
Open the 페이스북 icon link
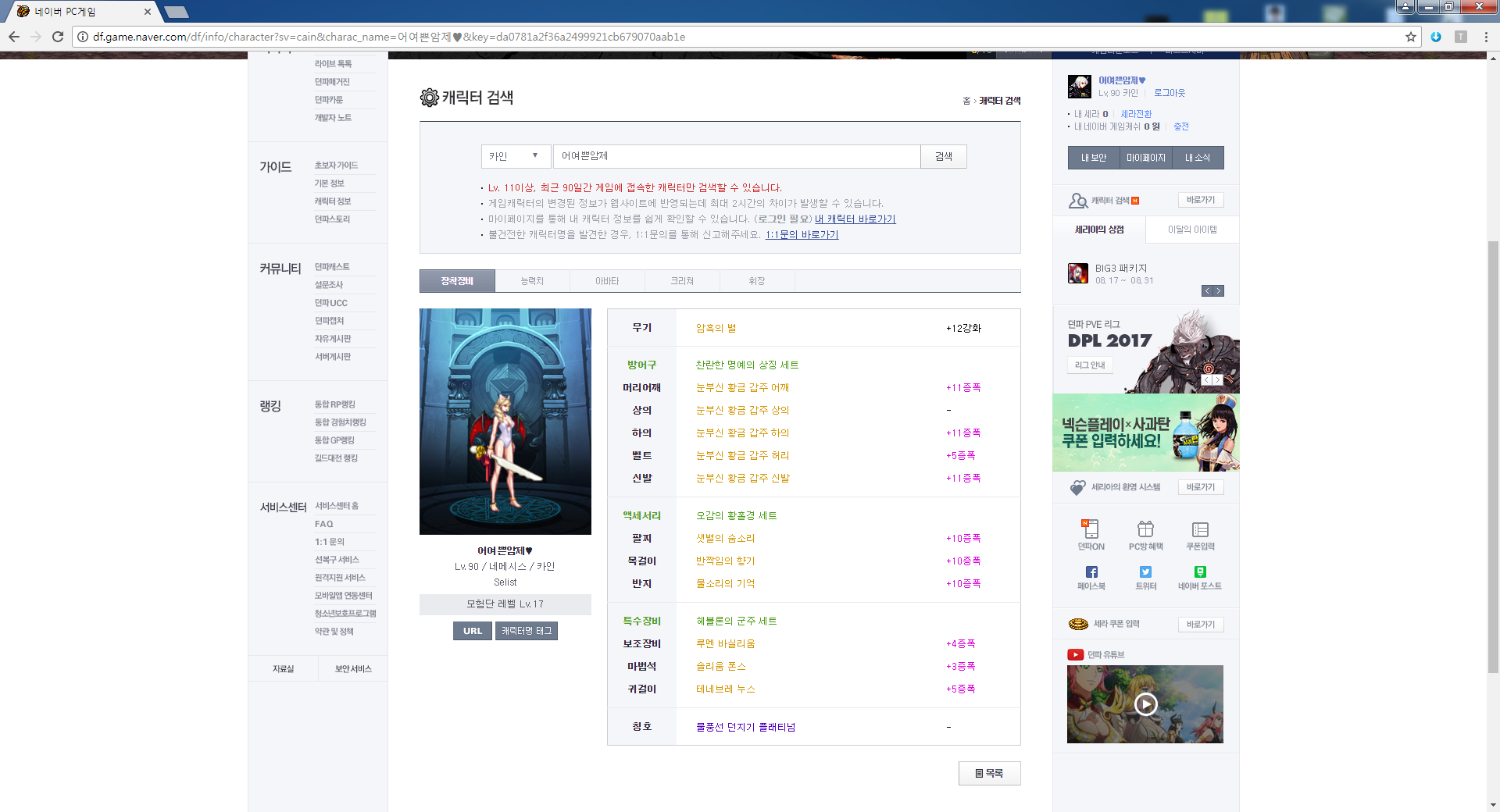click(x=1091, y=578)
